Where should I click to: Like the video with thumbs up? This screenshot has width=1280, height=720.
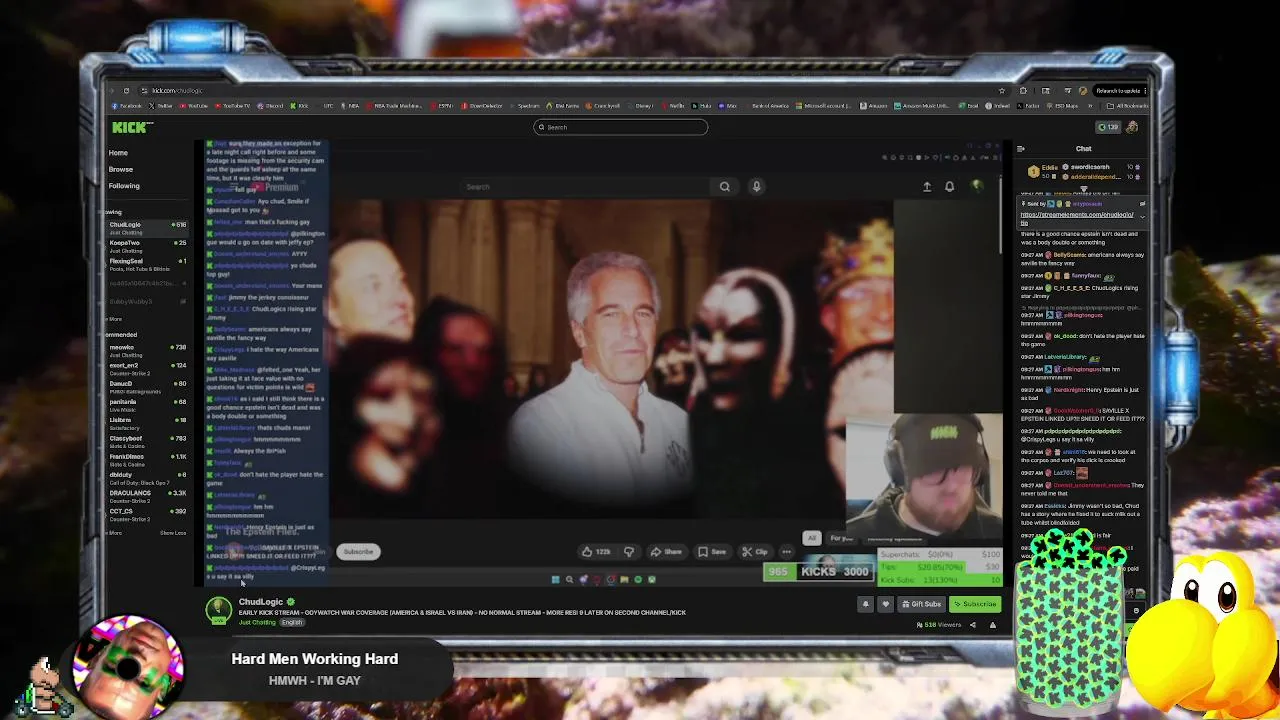click(598, 552)
